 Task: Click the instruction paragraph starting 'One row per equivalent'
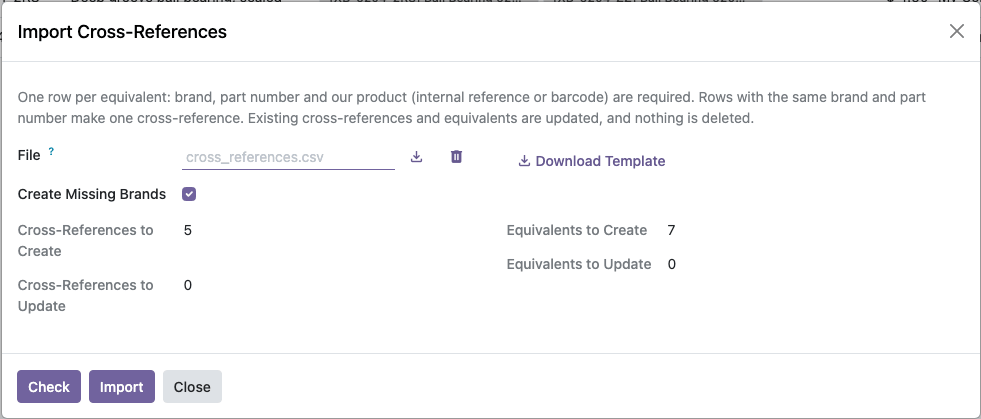click(x=472, y=108)
